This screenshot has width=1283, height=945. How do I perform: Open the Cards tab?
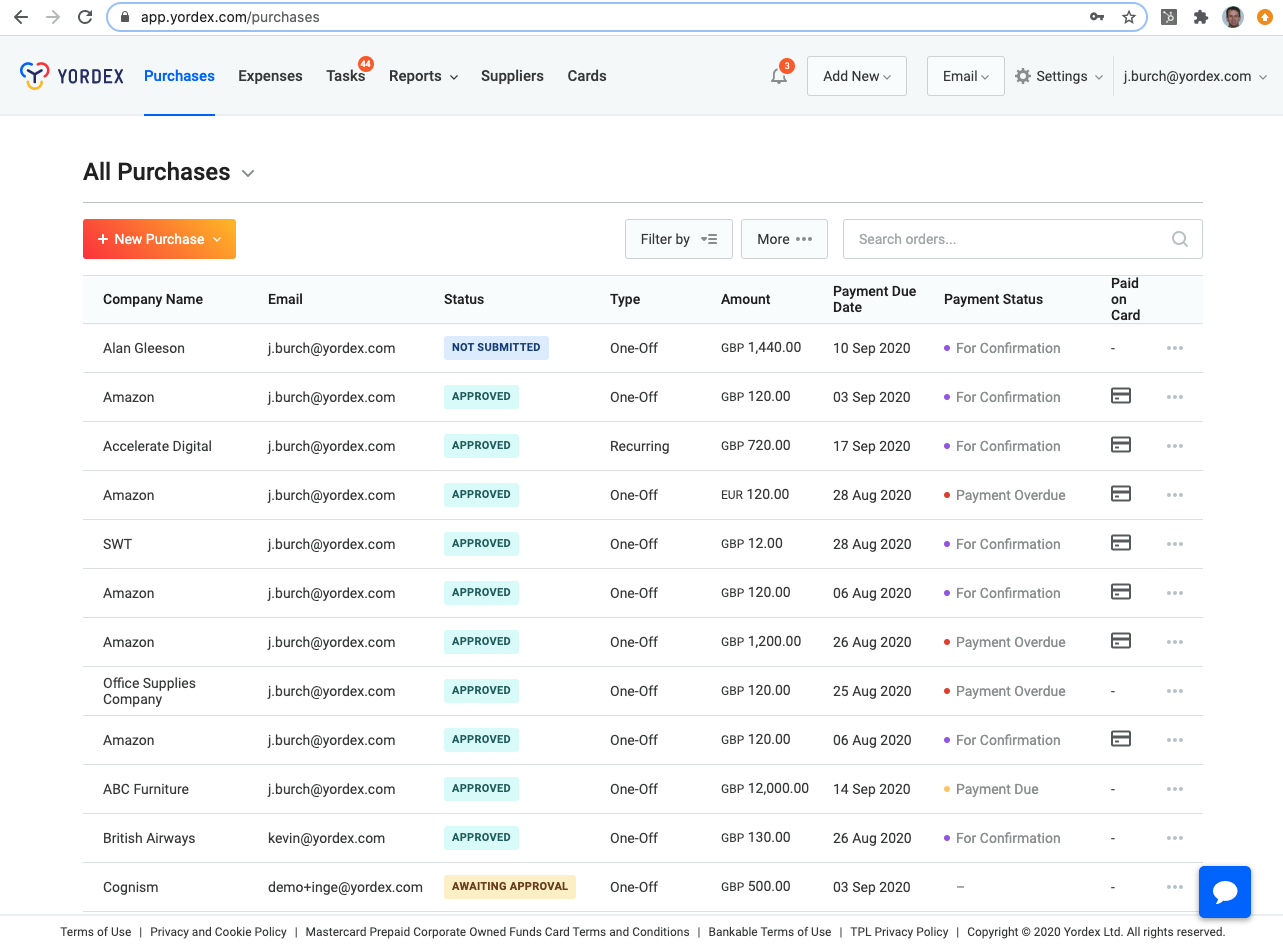coord(587,76)
